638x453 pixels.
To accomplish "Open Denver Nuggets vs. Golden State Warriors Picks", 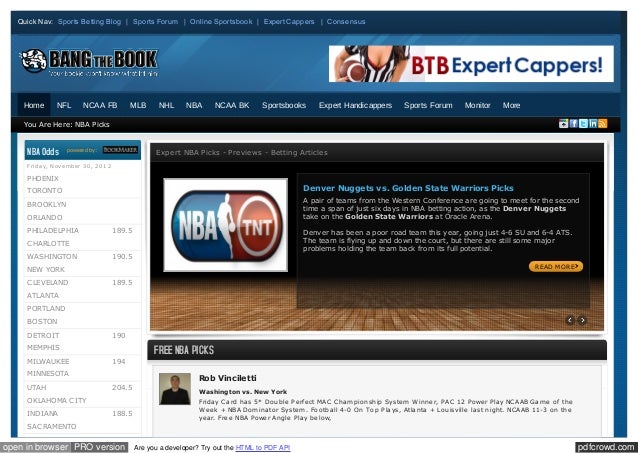I will pos(408,188).
